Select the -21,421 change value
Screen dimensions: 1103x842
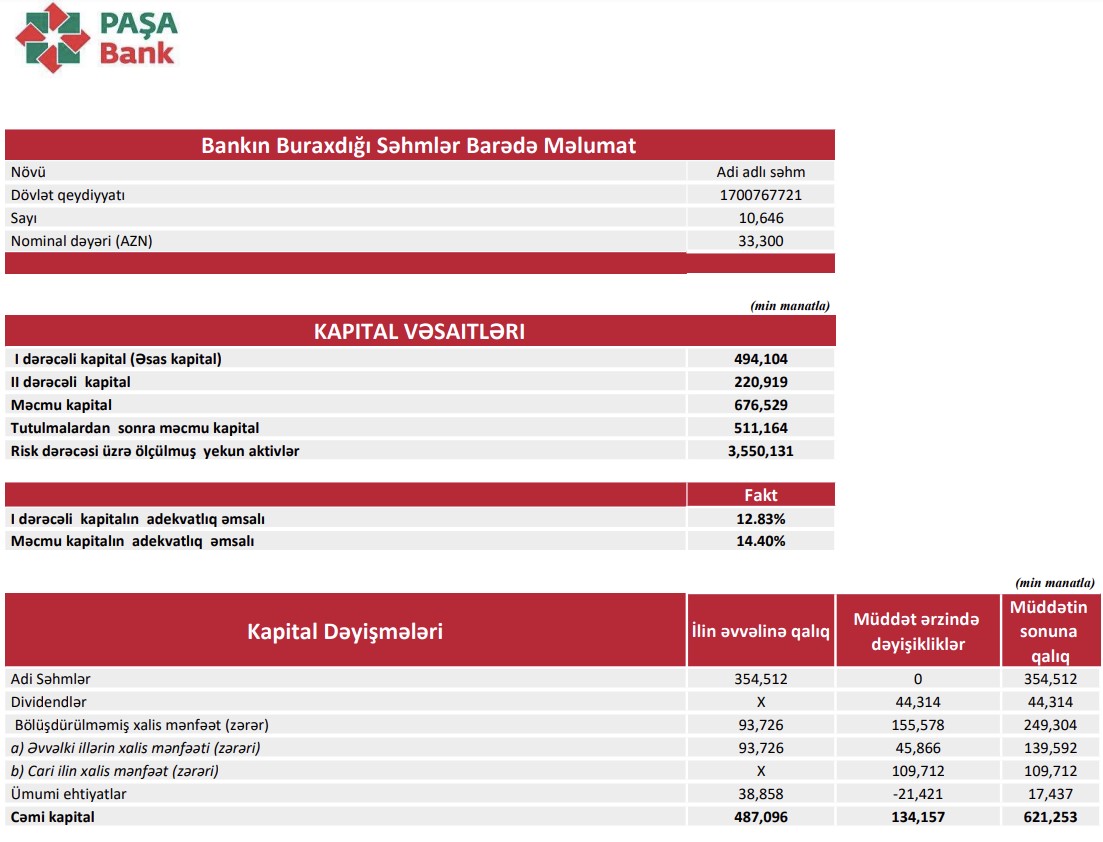916,794
